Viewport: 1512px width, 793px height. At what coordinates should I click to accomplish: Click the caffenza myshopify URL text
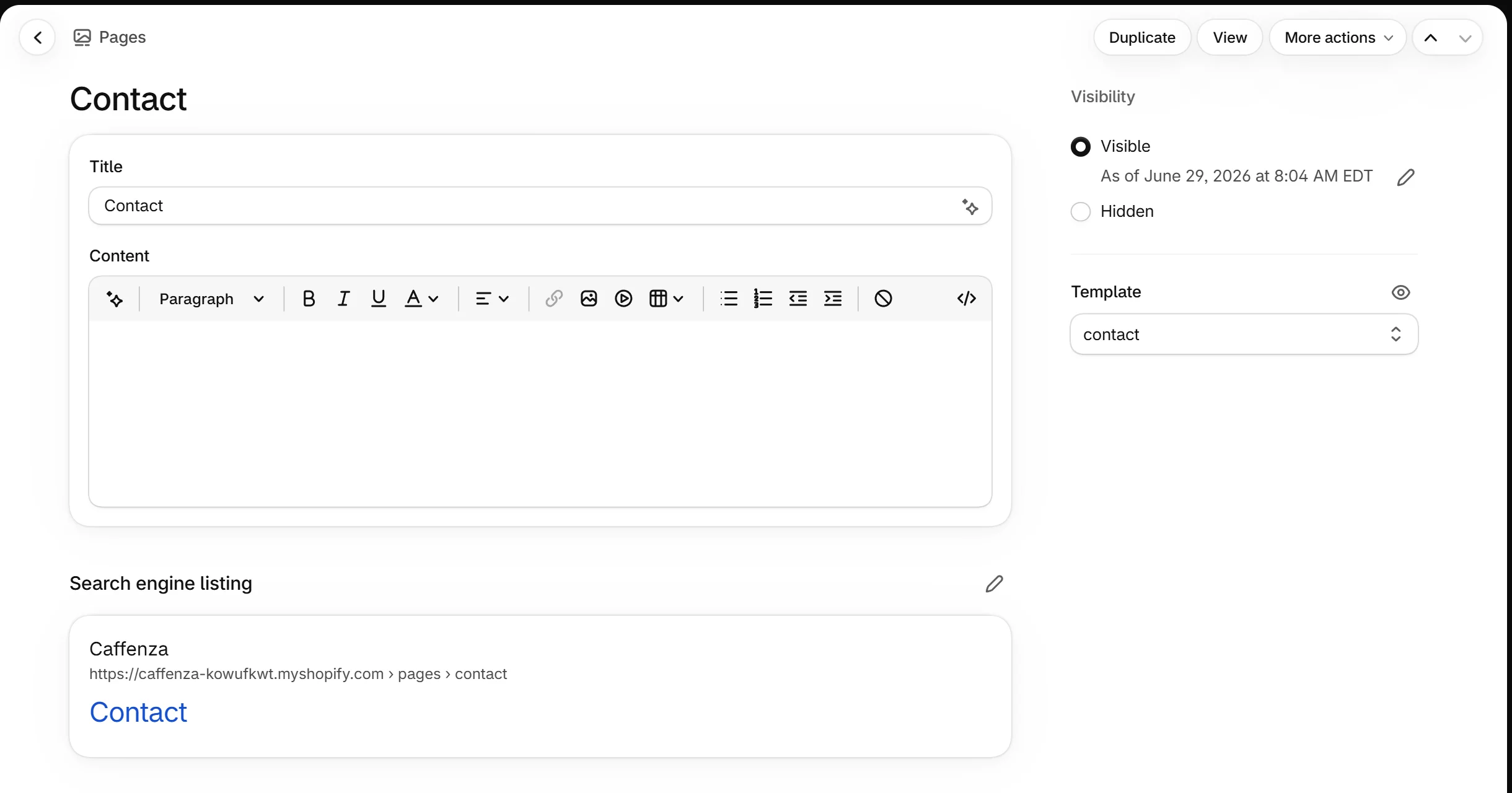pos(298,674)
